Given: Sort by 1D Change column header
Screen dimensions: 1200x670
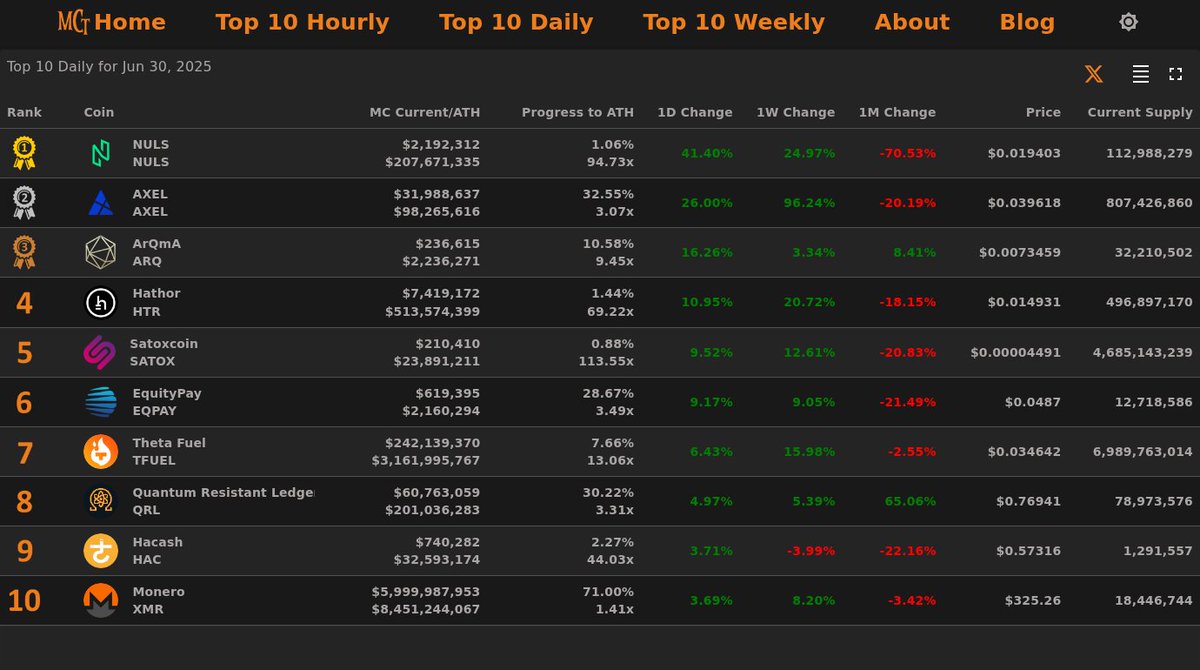Looking at the screenshot, I should point(695,113).
